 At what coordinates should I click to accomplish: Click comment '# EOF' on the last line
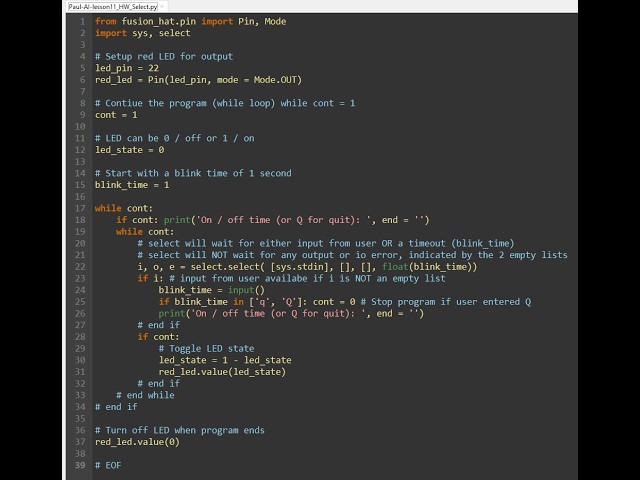[108, 465]
